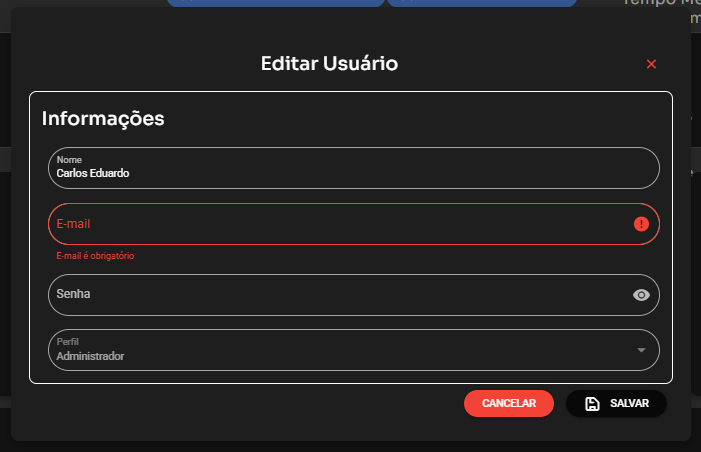Click the Informações section heading
701x452 pixels.
pos(103,118)
